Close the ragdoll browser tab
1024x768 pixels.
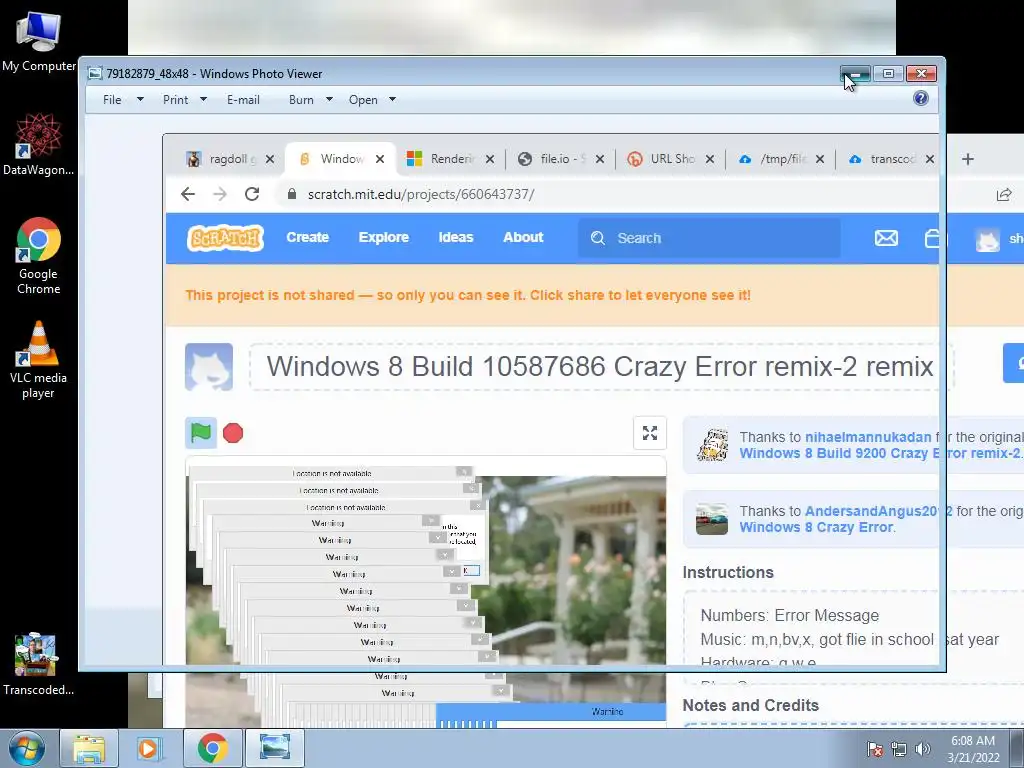270,159
